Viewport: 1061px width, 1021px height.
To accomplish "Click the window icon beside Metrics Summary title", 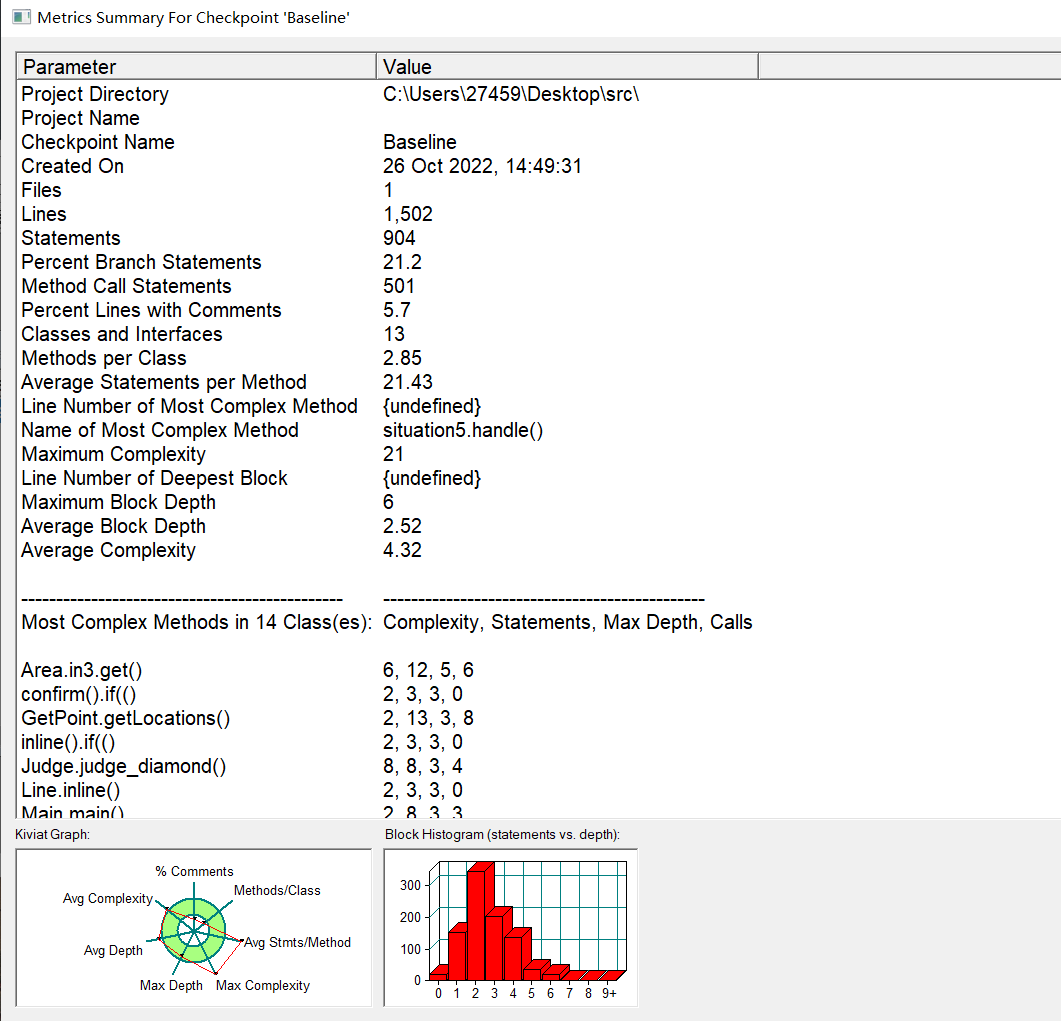I will (22, 17).
